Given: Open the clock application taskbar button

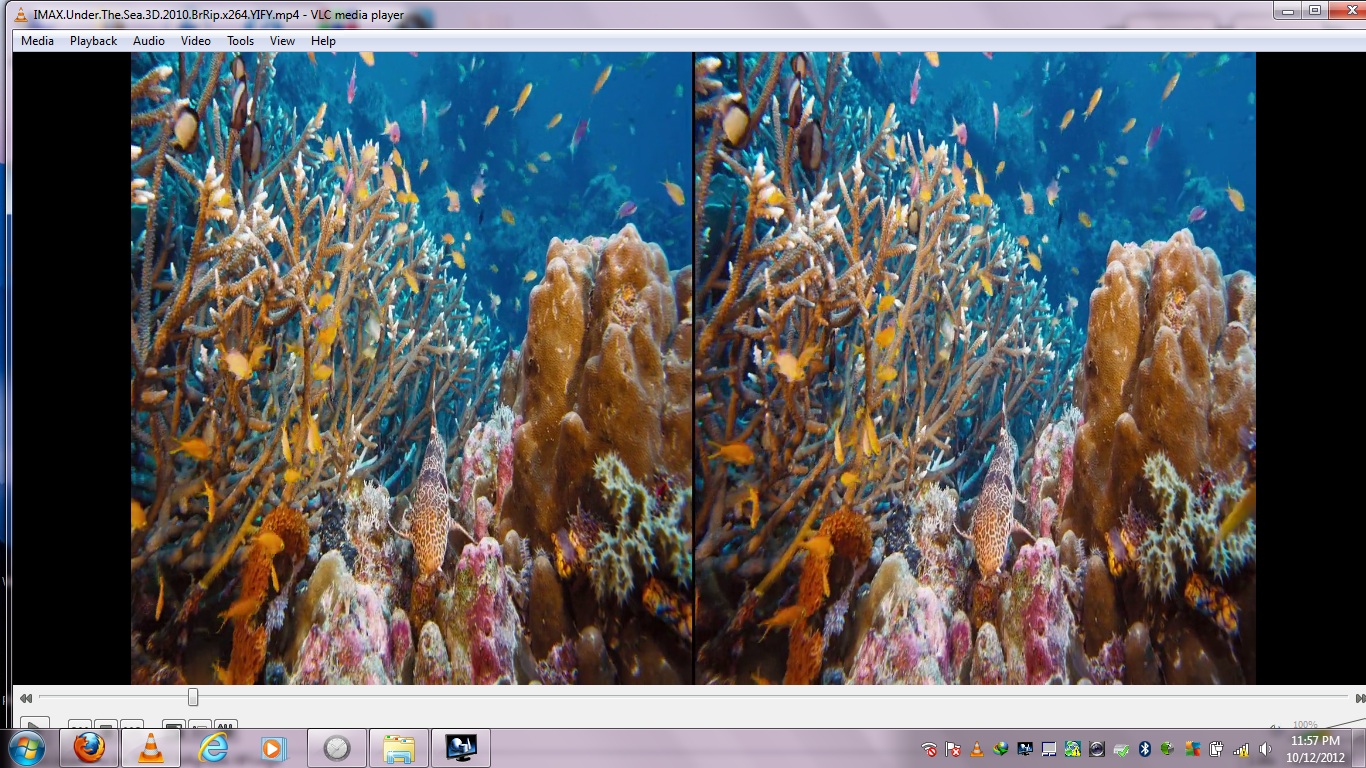Looking at the screenshot, I should tap(337, 748).
